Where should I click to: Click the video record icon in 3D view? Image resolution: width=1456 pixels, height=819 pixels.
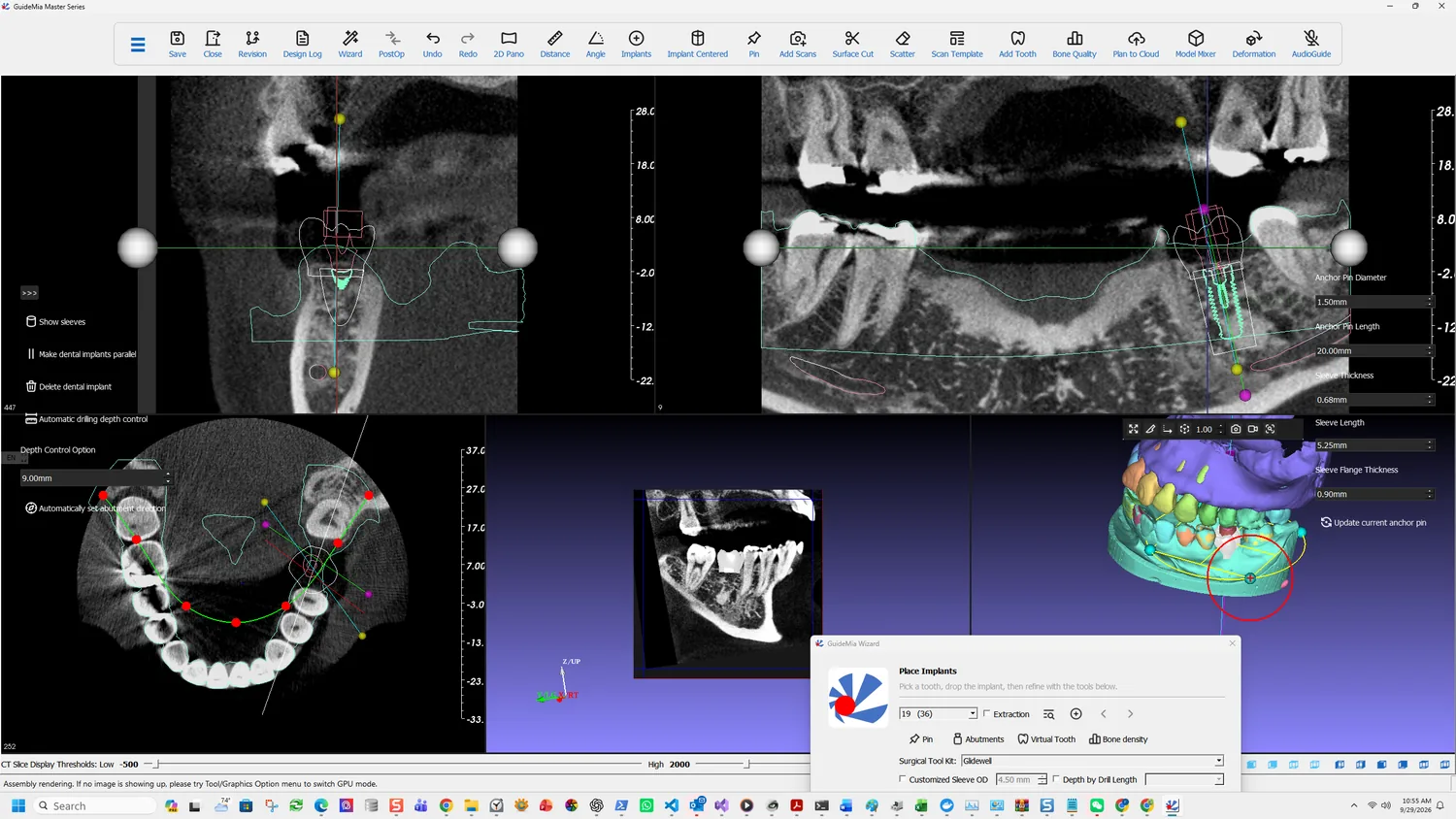pyautogui.click(x=1253, y=429)
